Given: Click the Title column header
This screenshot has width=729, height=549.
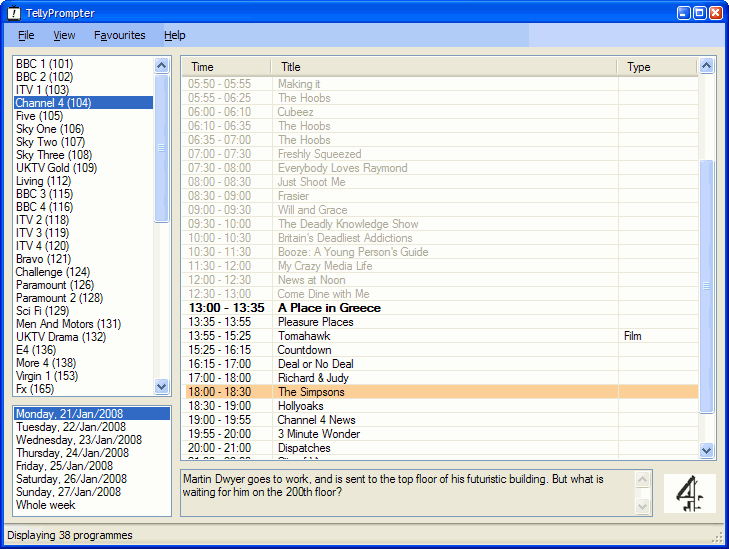Looking at the screenshot, I should tap(444, 67).
